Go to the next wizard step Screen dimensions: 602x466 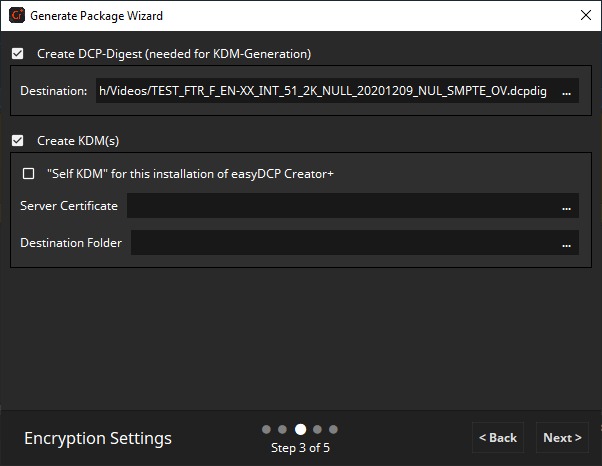point(562,438)
